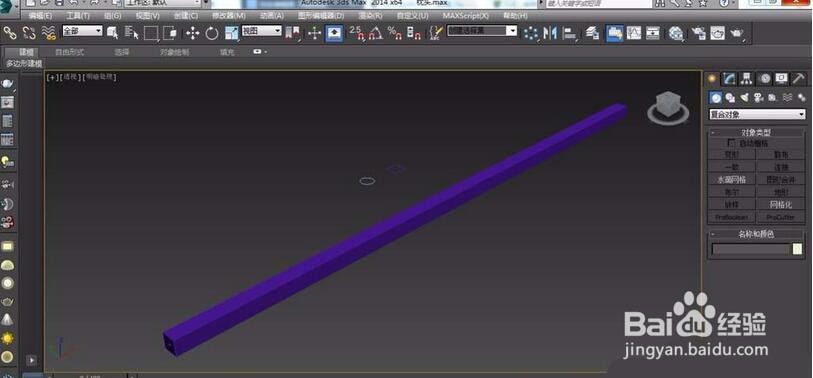Open the Create command panel tab
The height and width of the screenshot is (378, 813).
712,79
